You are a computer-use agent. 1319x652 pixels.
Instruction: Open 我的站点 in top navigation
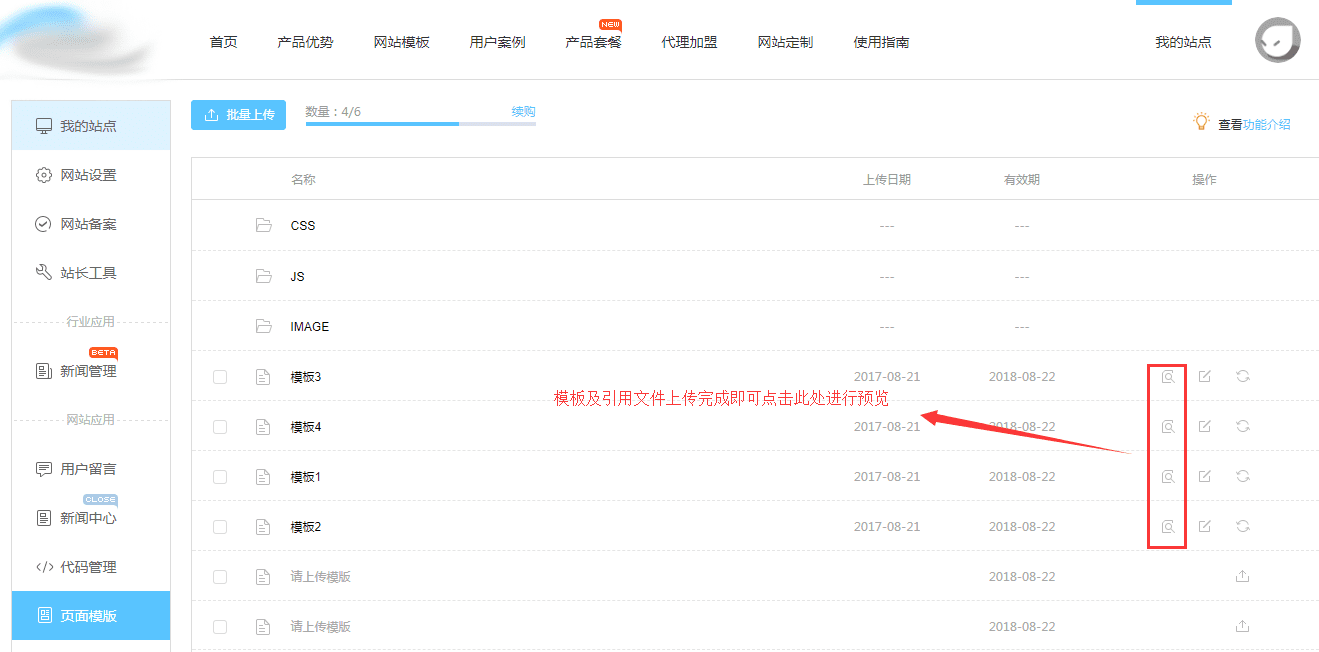click(x=1183, y=42)
